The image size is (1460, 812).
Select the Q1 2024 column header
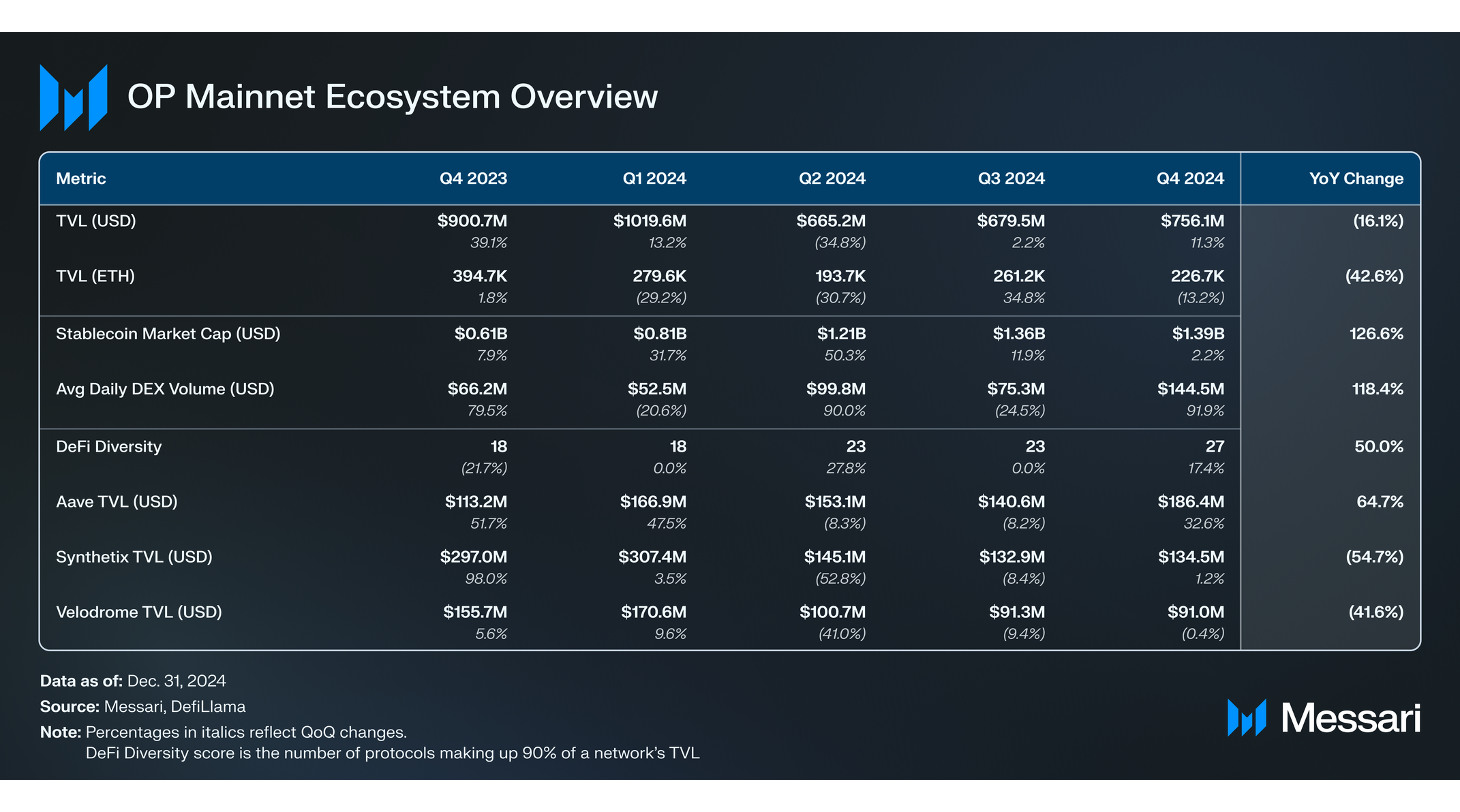[654, 178]
